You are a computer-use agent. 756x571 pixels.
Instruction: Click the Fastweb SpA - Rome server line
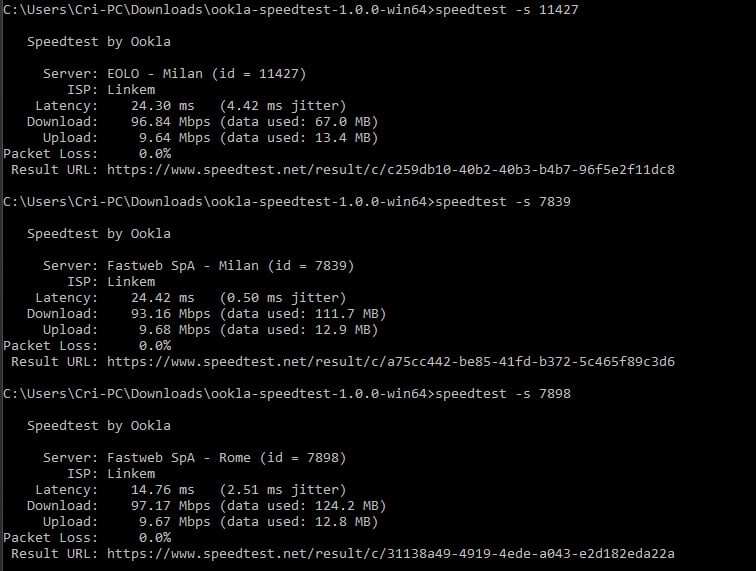[195, 458]
